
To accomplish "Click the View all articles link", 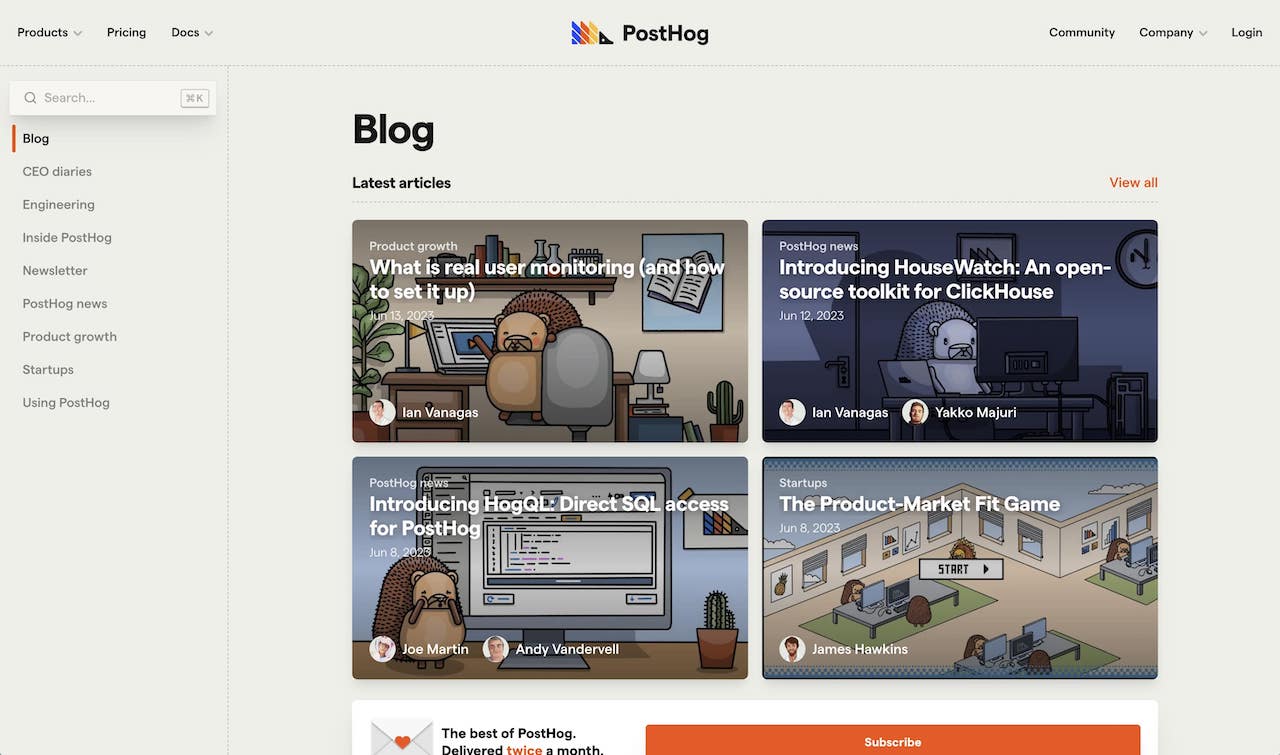I will [1133, 182].
